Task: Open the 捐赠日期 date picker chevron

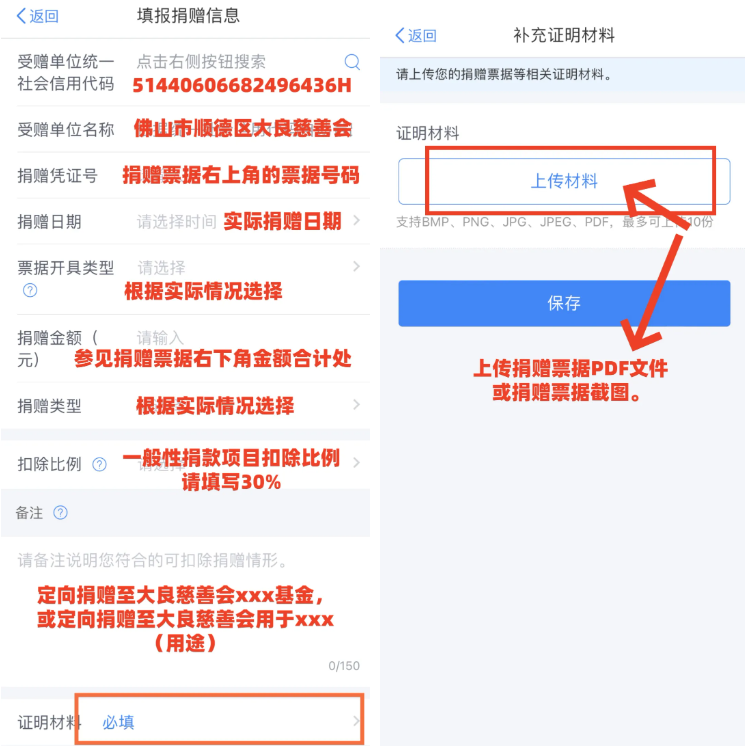Action: 356,221
